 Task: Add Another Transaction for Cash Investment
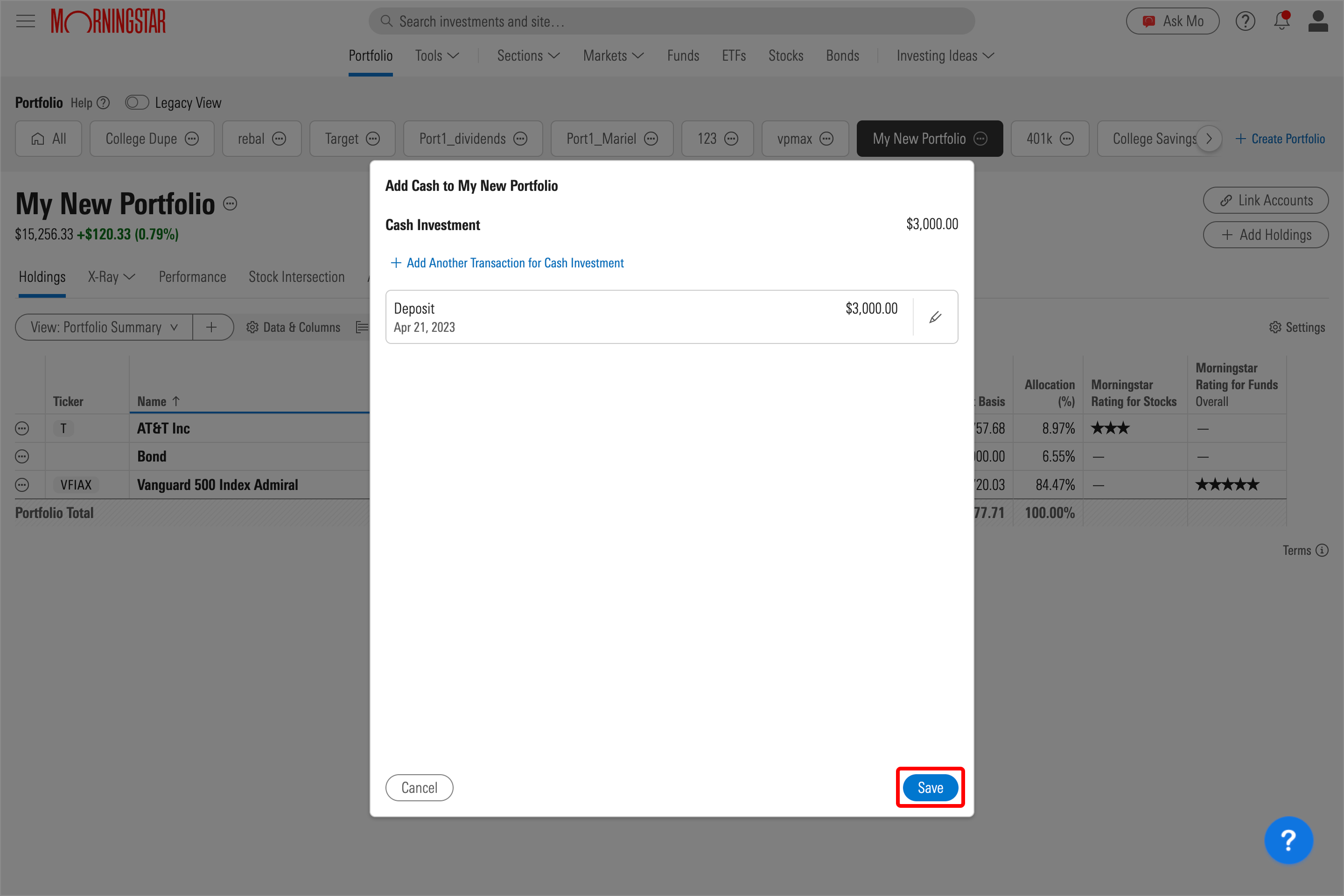507,263
